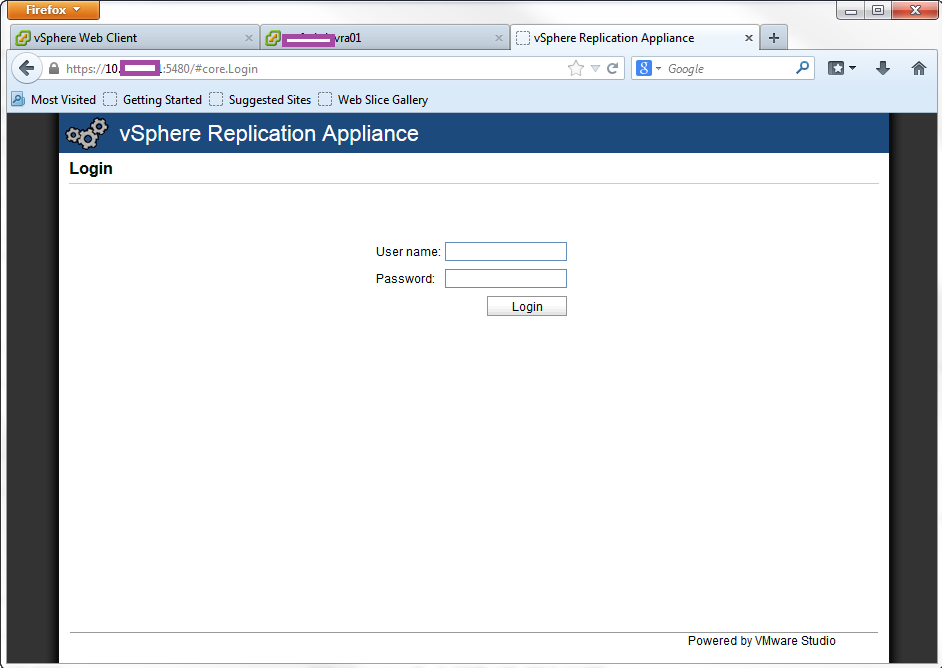The height and width of the screenshot is (668, 942).
Task: Close the vSphere Replication Appliance tab
Action: [749, 38]
